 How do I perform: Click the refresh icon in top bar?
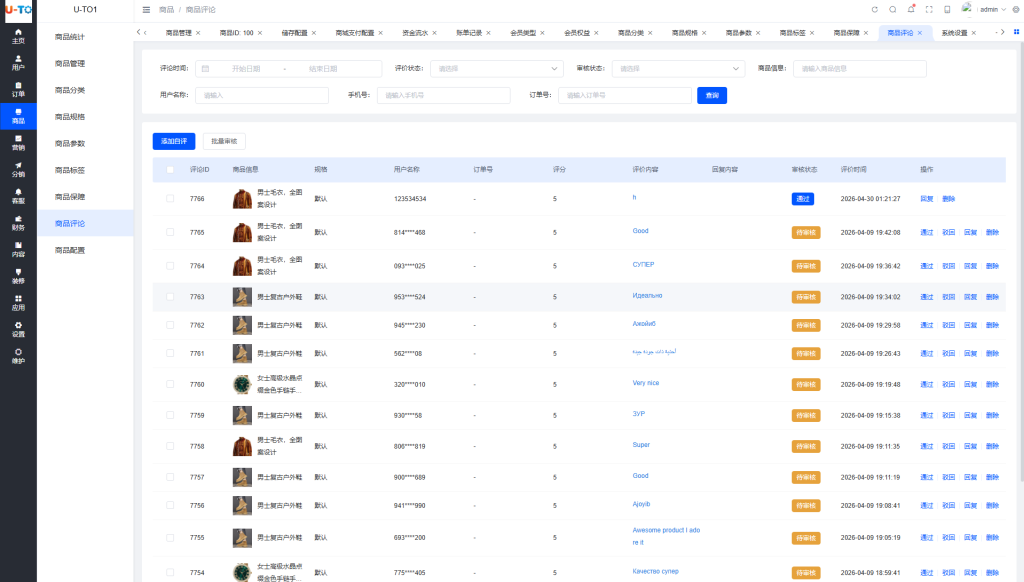pos(874,10)
